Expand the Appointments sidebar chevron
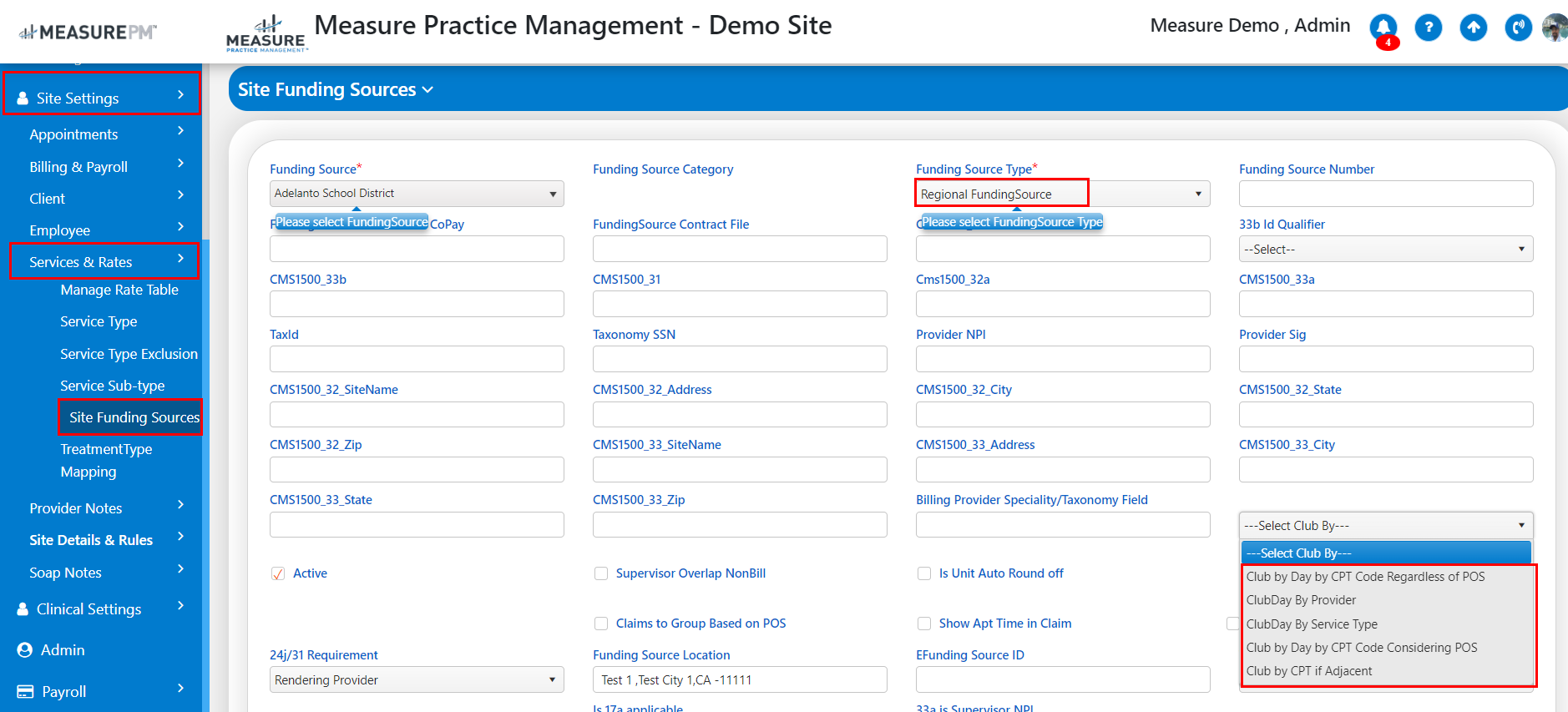Image resolution: width=1568 pixels, height=712 pixels. point(180,131)
